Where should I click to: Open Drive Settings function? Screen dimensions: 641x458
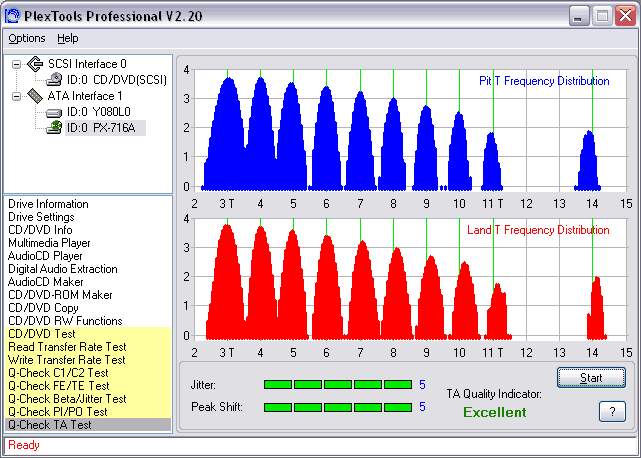[x=41, y=217]
